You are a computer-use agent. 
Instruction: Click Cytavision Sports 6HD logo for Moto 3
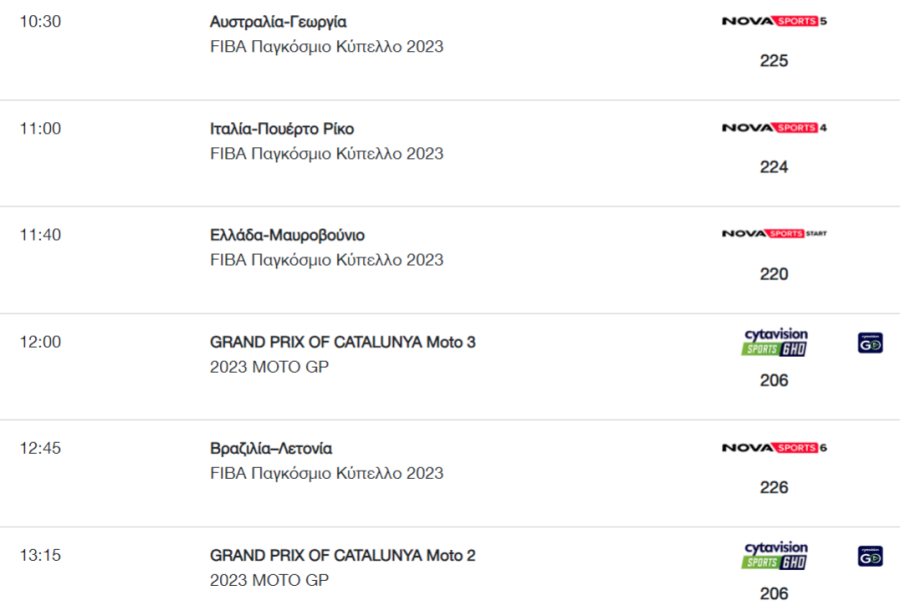tap(775, 342)
